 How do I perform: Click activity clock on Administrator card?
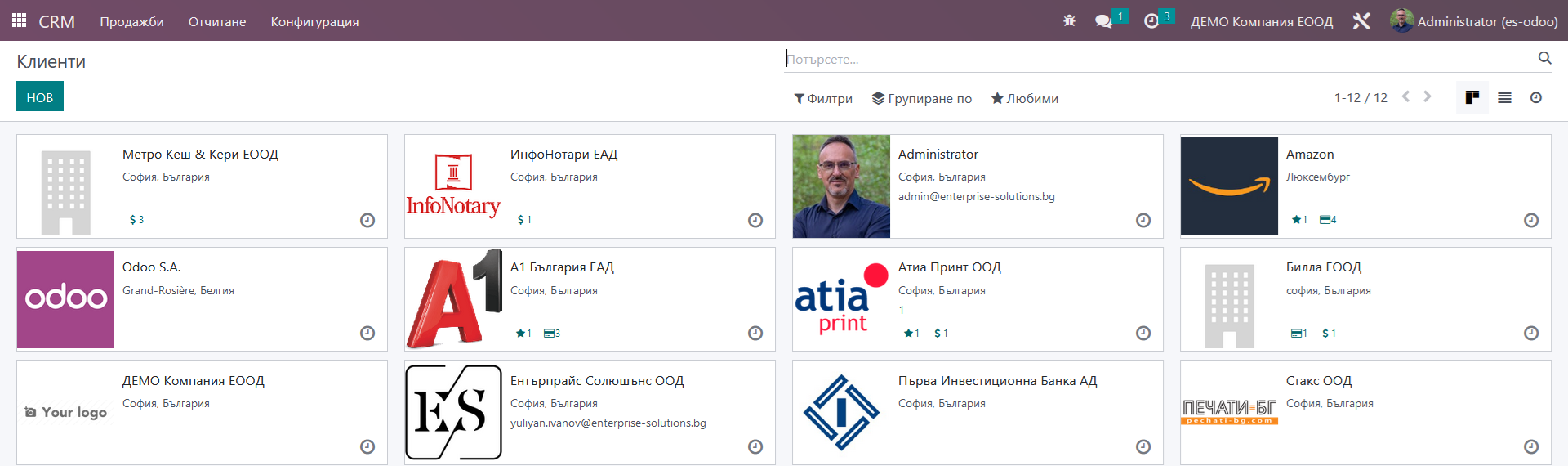coord(1143,220)
